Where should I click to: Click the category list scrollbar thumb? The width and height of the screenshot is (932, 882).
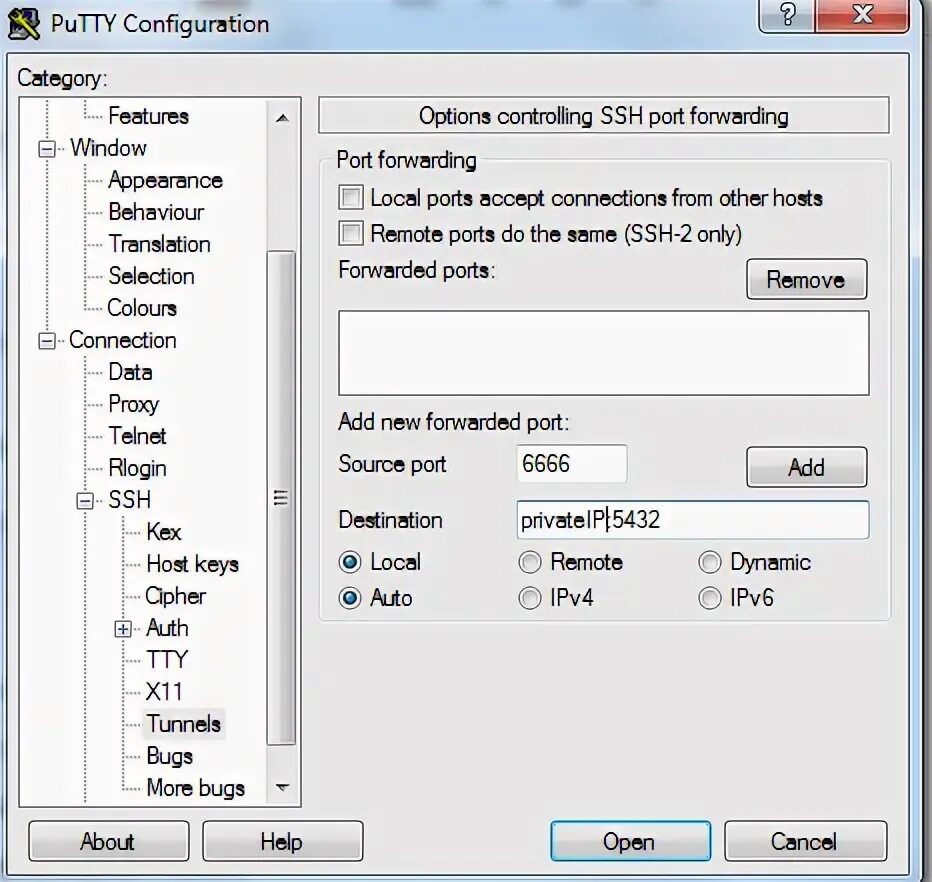point(281,497)
